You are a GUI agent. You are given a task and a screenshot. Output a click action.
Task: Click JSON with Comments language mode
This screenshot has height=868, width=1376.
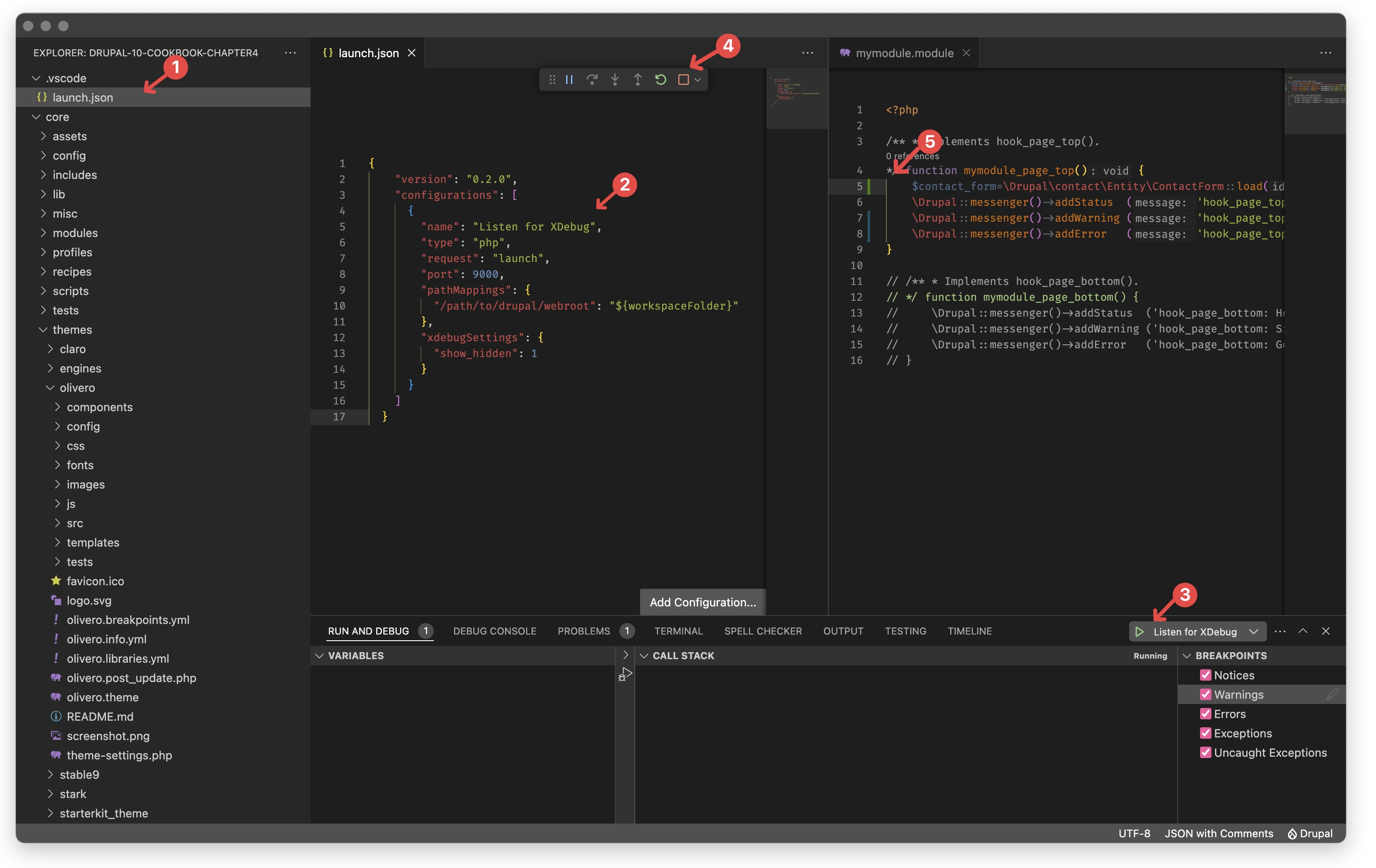coord(1218,833)
